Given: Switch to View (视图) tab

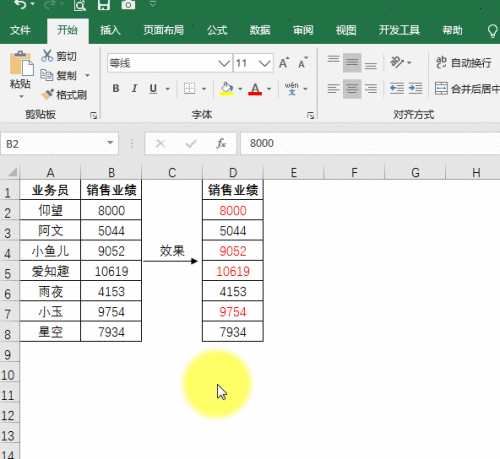Looking at the screenshot, I should coord(346,30).
